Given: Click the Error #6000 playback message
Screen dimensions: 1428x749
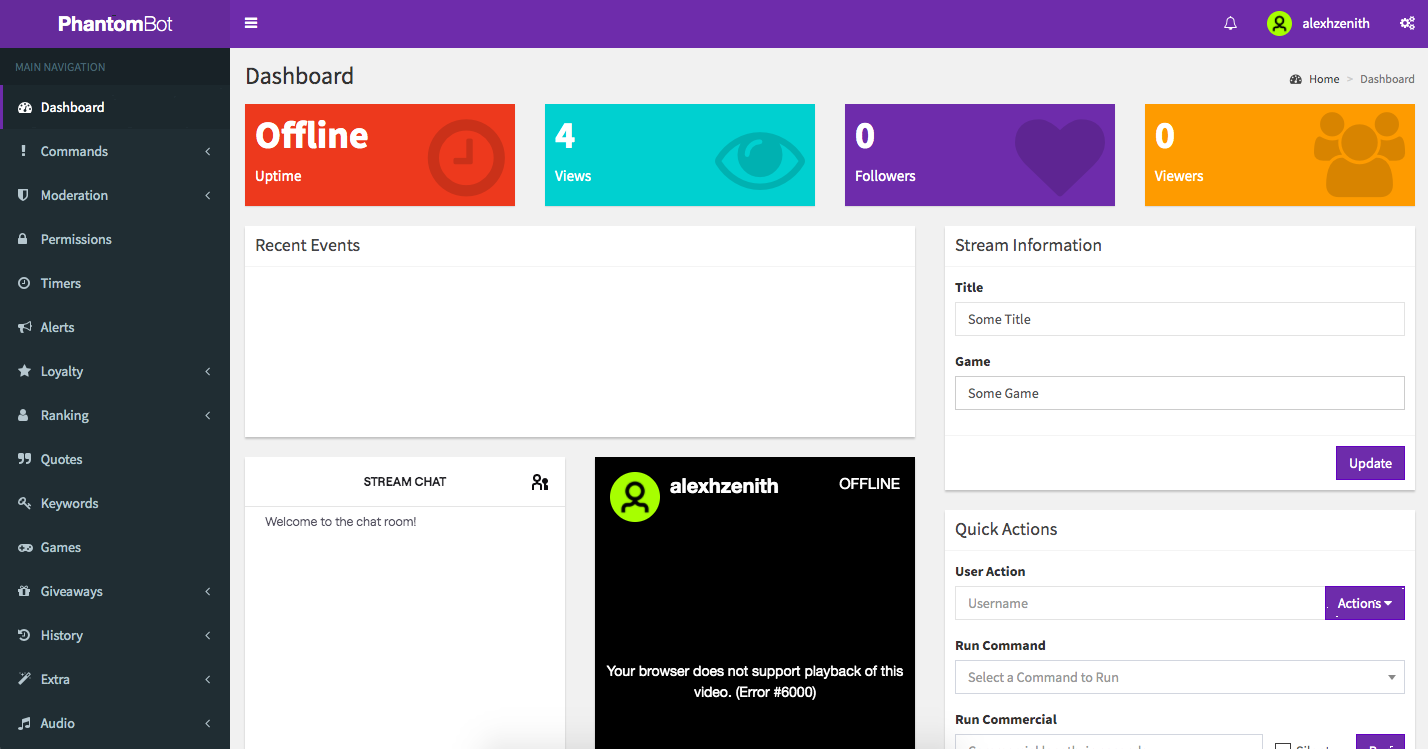Looking at the screenshot, I should point(755,681).
